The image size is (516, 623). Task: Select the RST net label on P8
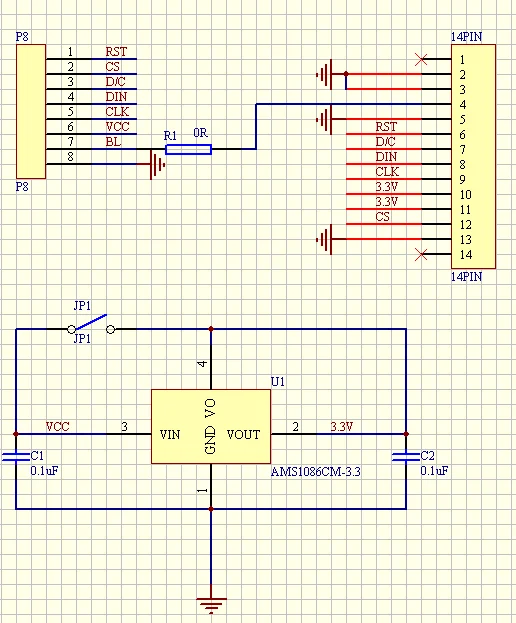pos(116,52)
